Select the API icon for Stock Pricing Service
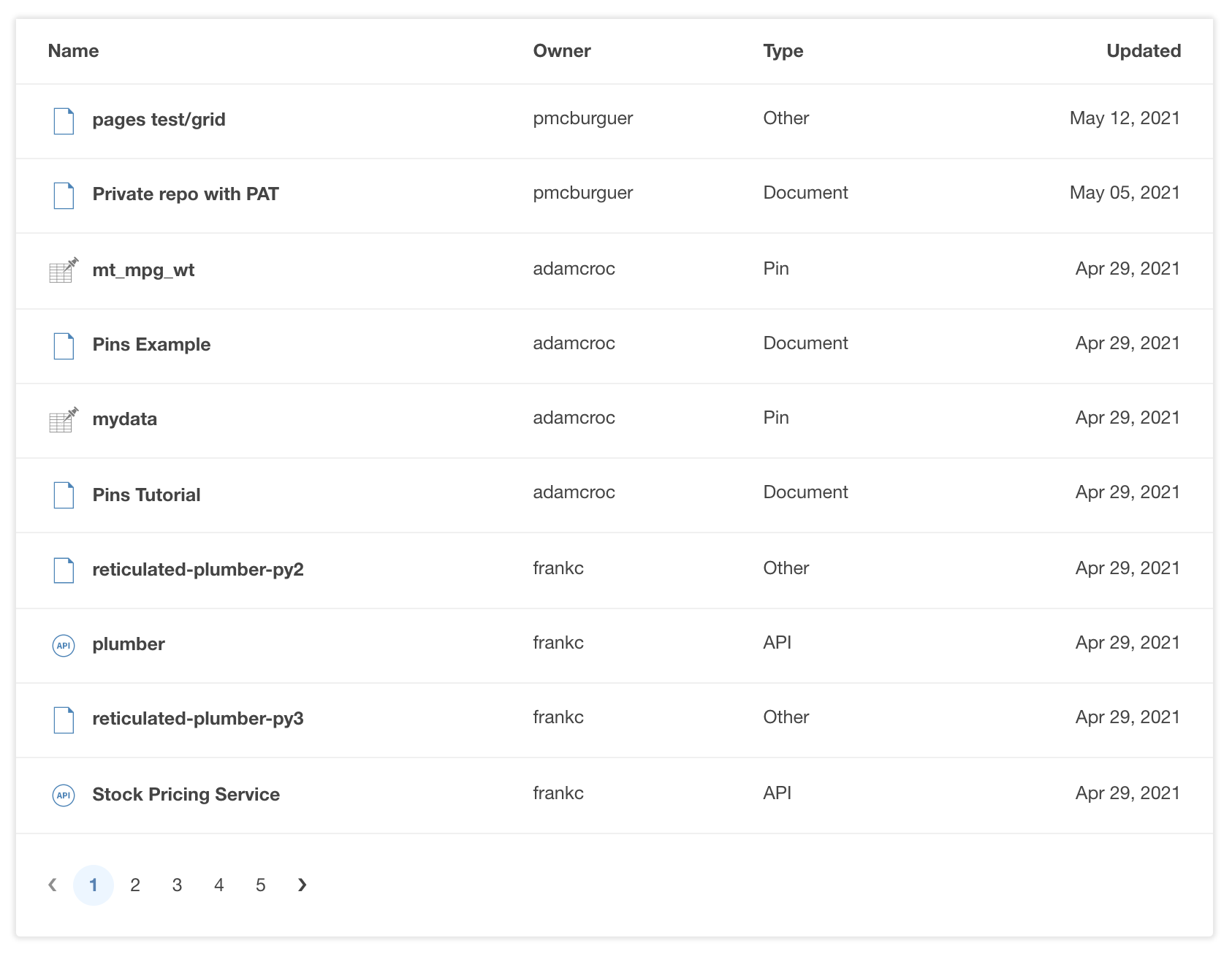 [63, 795]
